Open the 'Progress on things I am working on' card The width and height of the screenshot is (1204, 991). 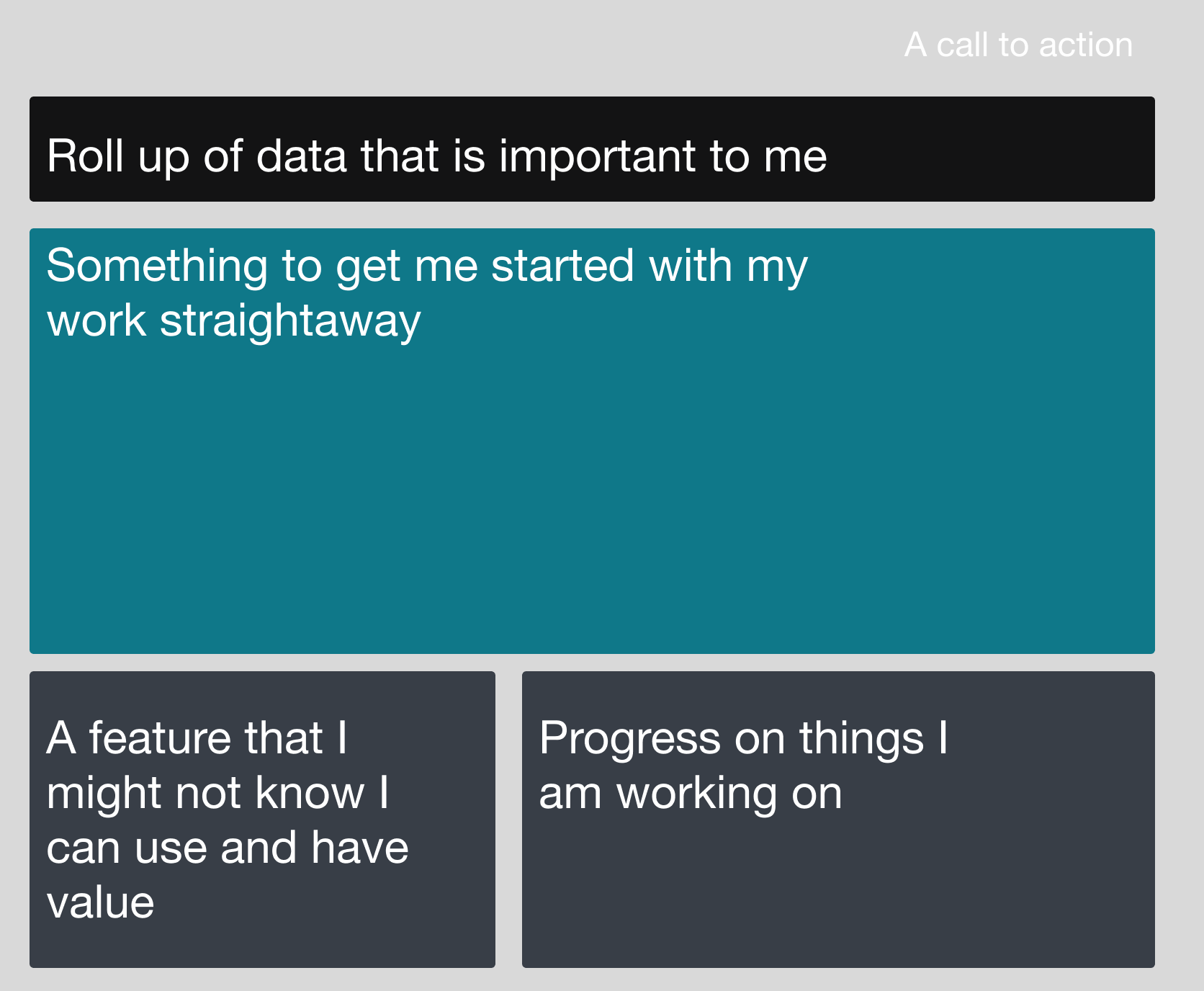pos(838,820)
